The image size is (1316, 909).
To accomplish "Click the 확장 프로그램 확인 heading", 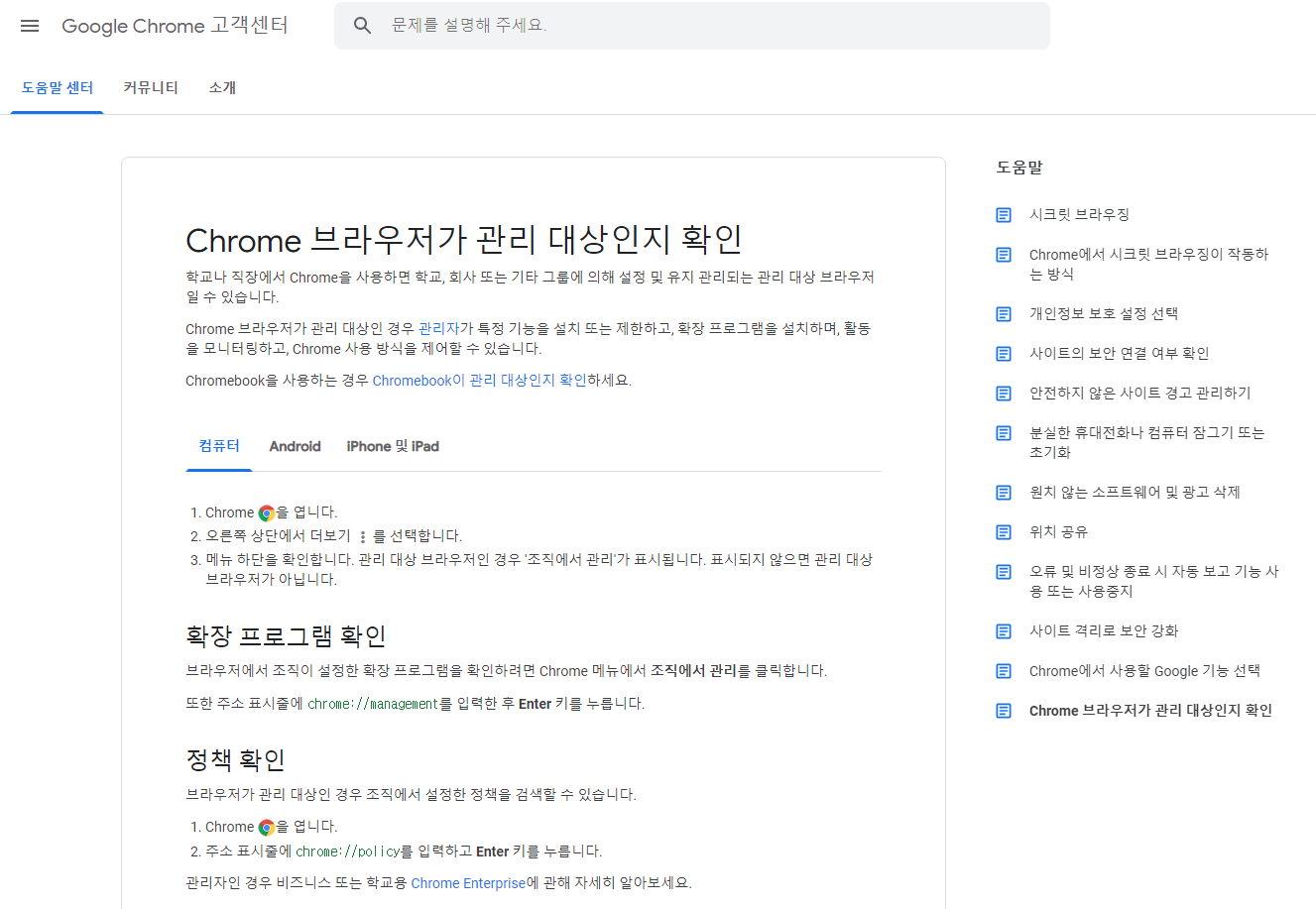I will 286,635.
